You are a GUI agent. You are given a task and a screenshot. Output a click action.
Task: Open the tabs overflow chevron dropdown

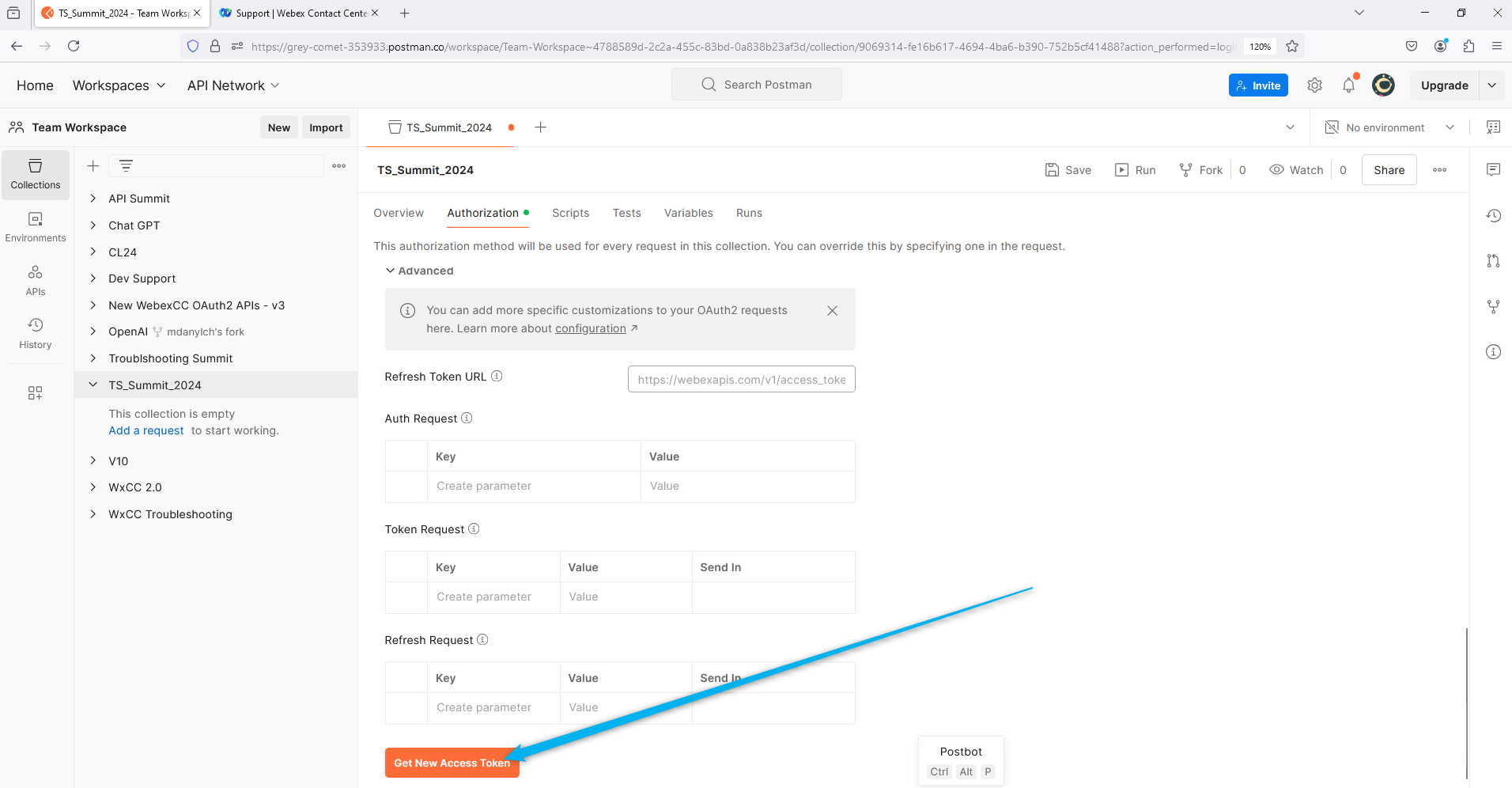(1290, 127)
